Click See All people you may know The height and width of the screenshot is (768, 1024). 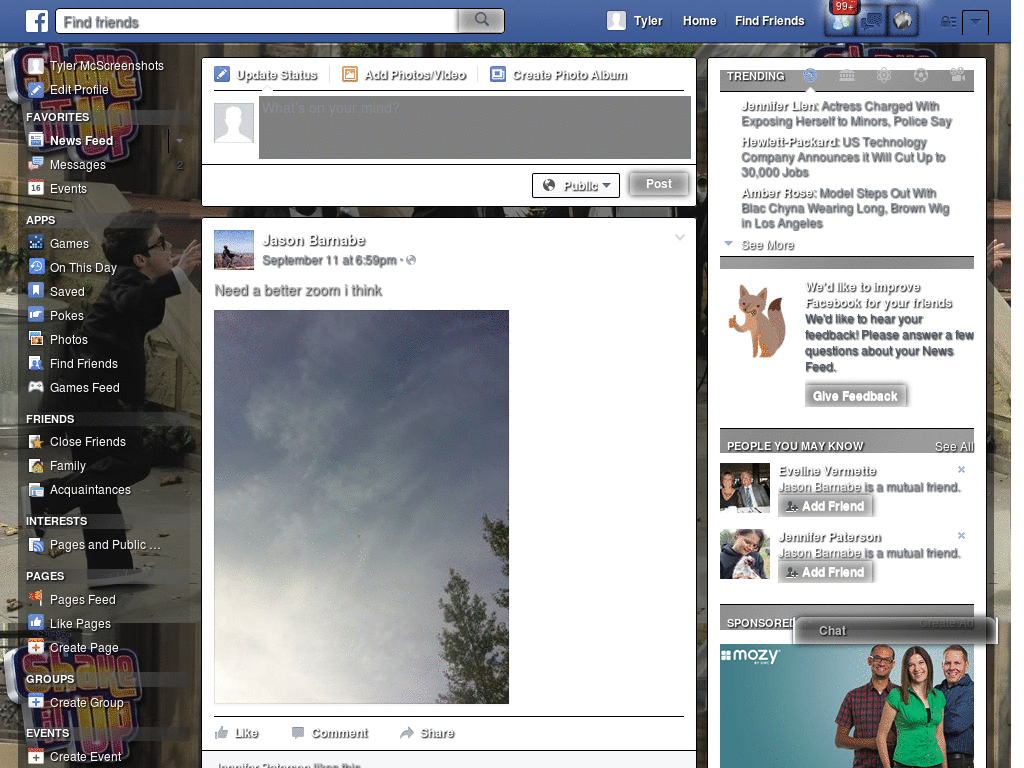pos(954,446)
